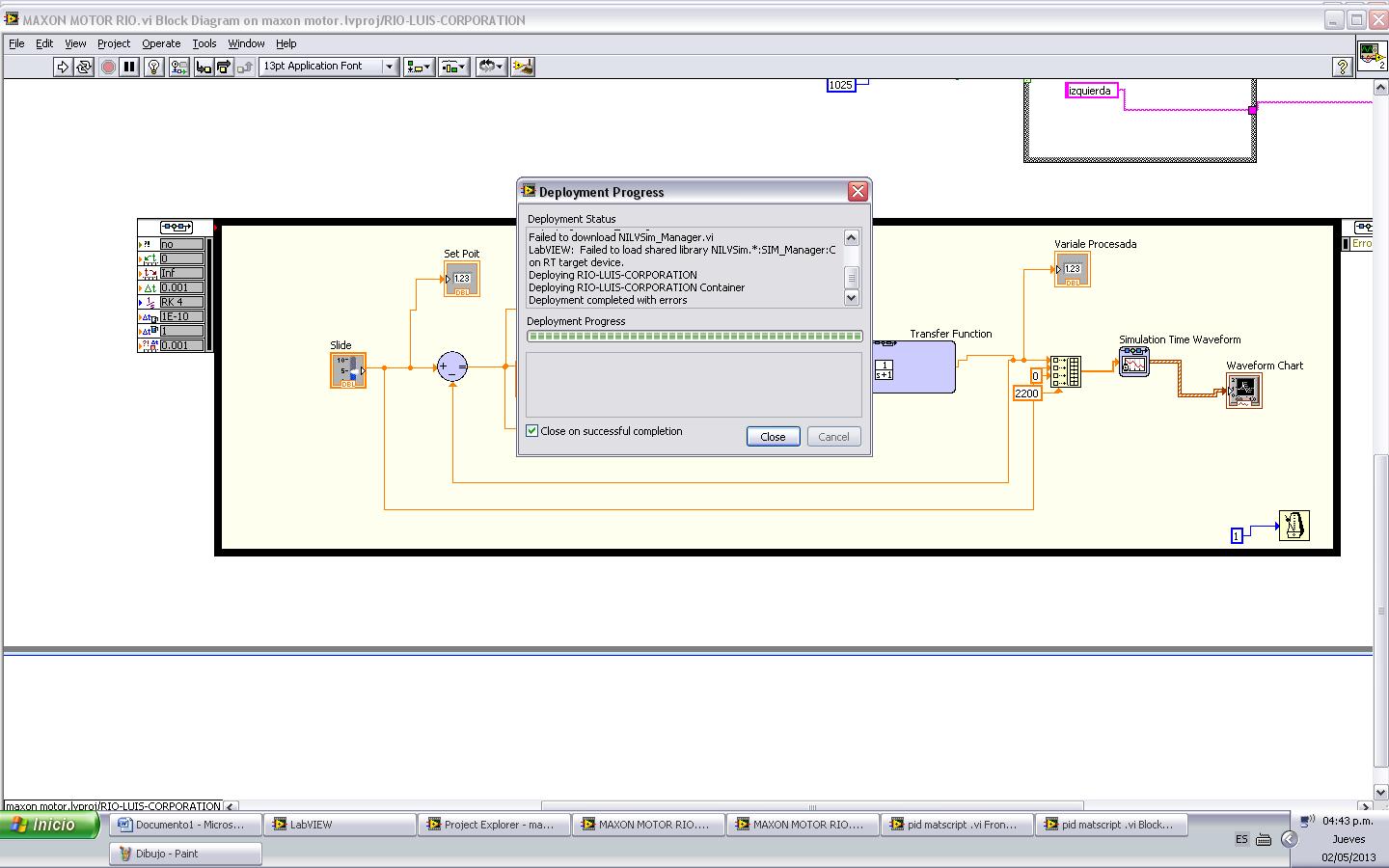Viewport: 1389px width, 868px height.
Task: Click the red Abort Execution button
Action: (x=108, y=67)
